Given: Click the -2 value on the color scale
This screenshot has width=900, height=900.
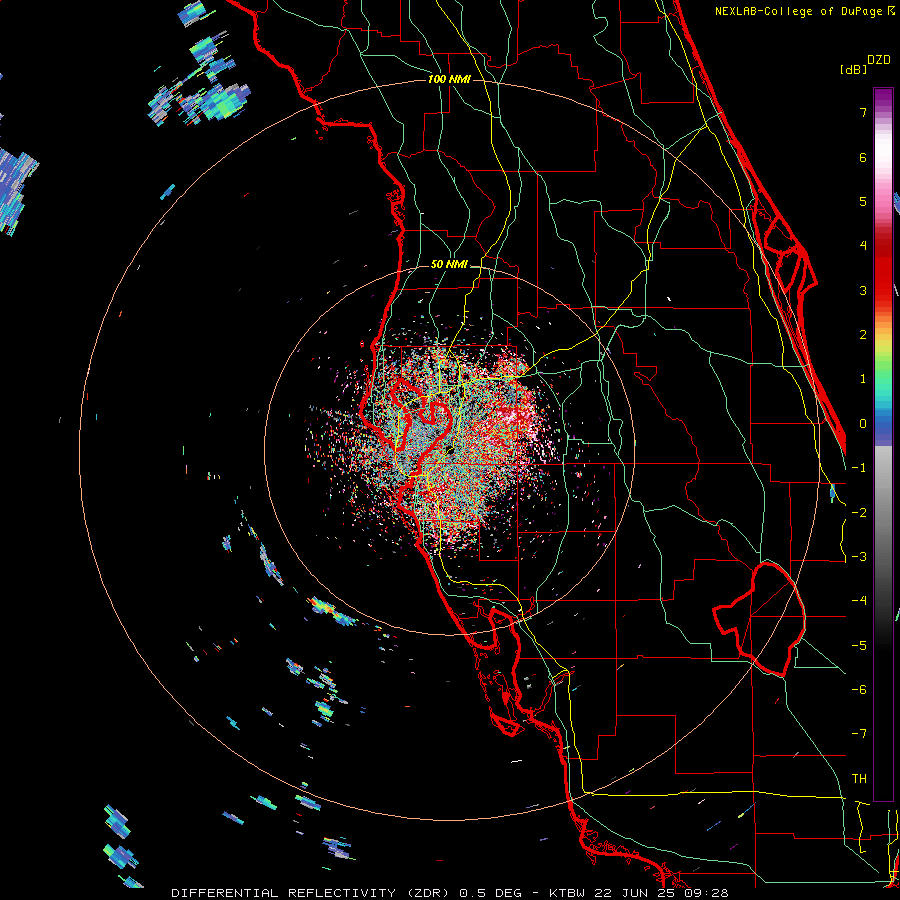Looking at the screenshot, I should (x=859, y=513).
